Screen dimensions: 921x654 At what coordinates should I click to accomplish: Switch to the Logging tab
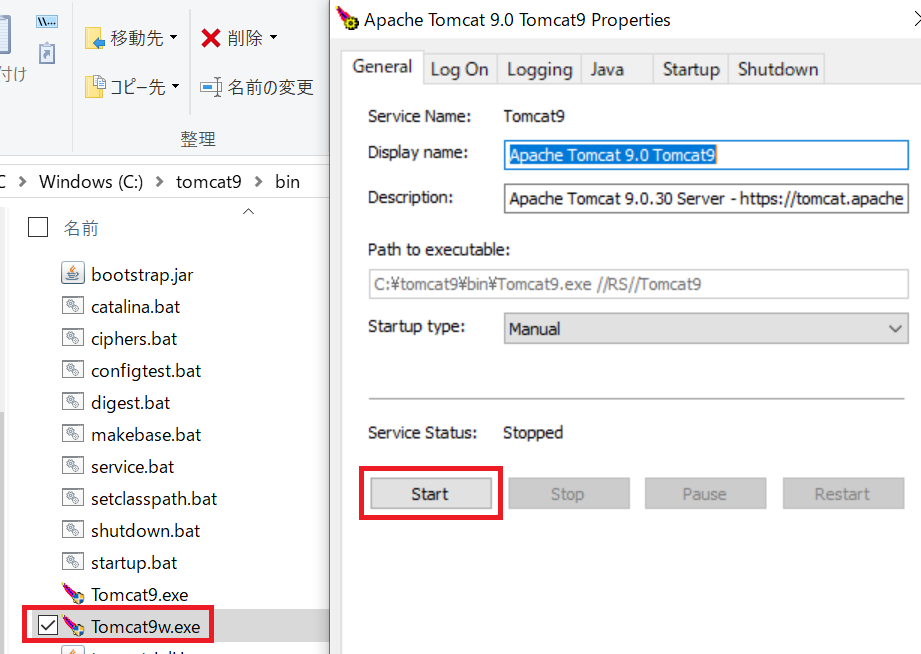point(539,69)
